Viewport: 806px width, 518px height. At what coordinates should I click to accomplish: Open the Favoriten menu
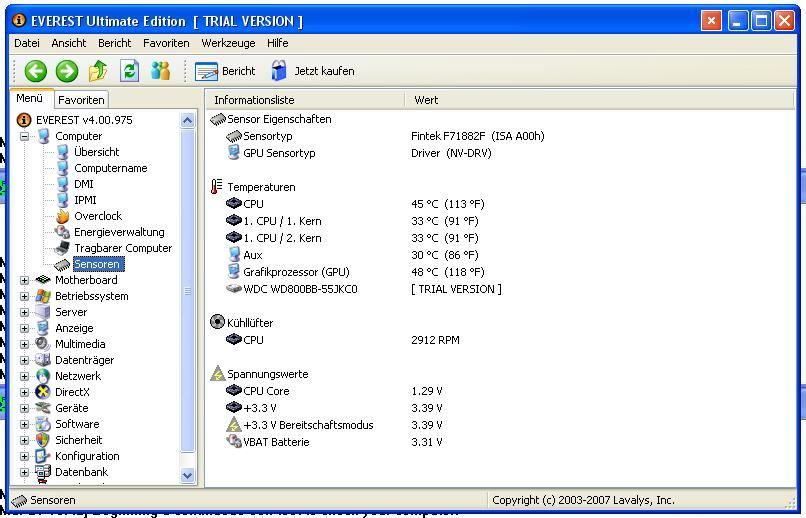(x=166, y=43)
